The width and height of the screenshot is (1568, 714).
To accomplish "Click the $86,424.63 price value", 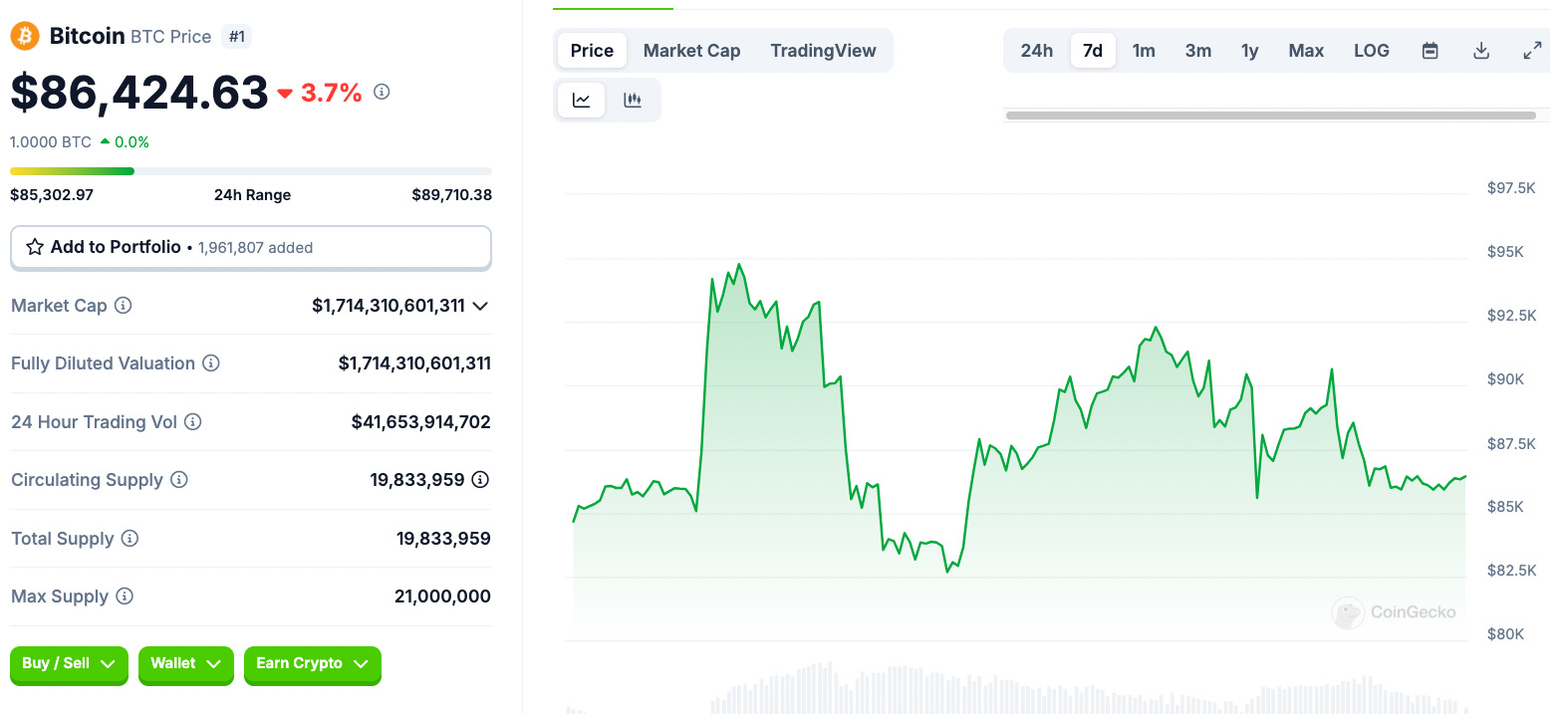I will click(139, 93).
